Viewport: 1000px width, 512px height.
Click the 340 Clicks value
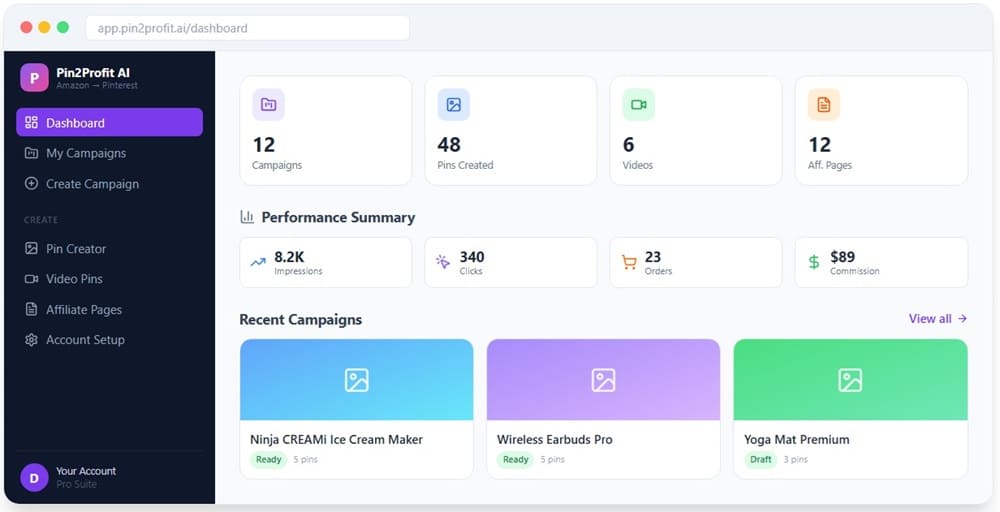[472, 257]
